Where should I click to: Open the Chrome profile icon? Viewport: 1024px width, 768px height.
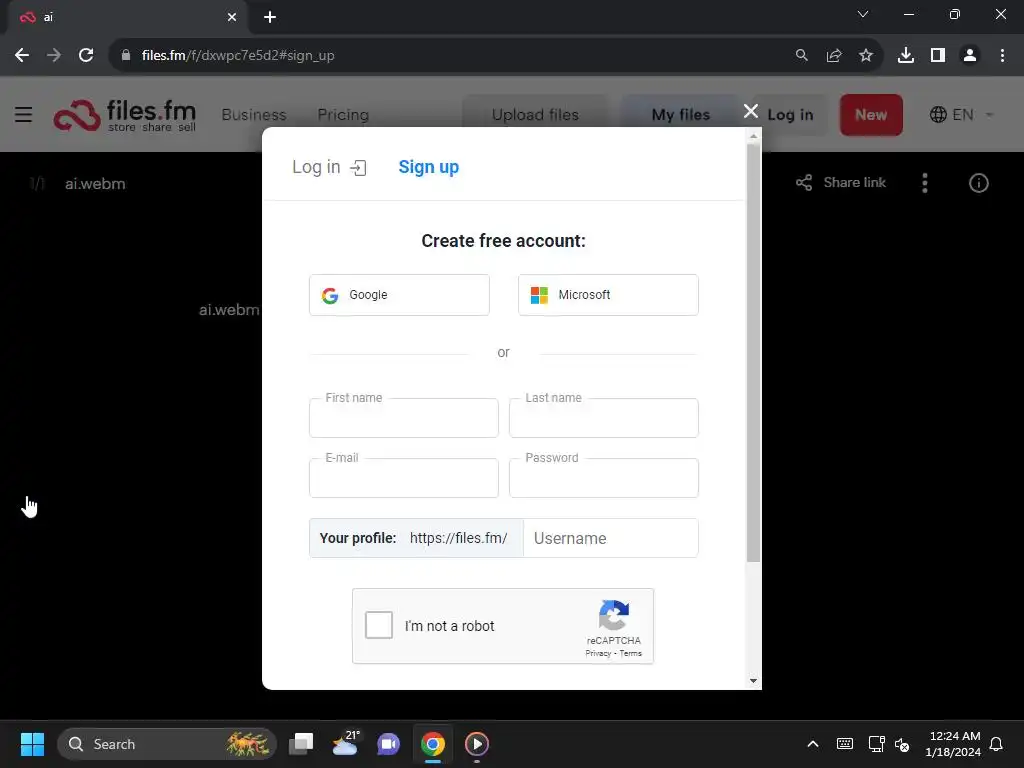pos(970,56)
